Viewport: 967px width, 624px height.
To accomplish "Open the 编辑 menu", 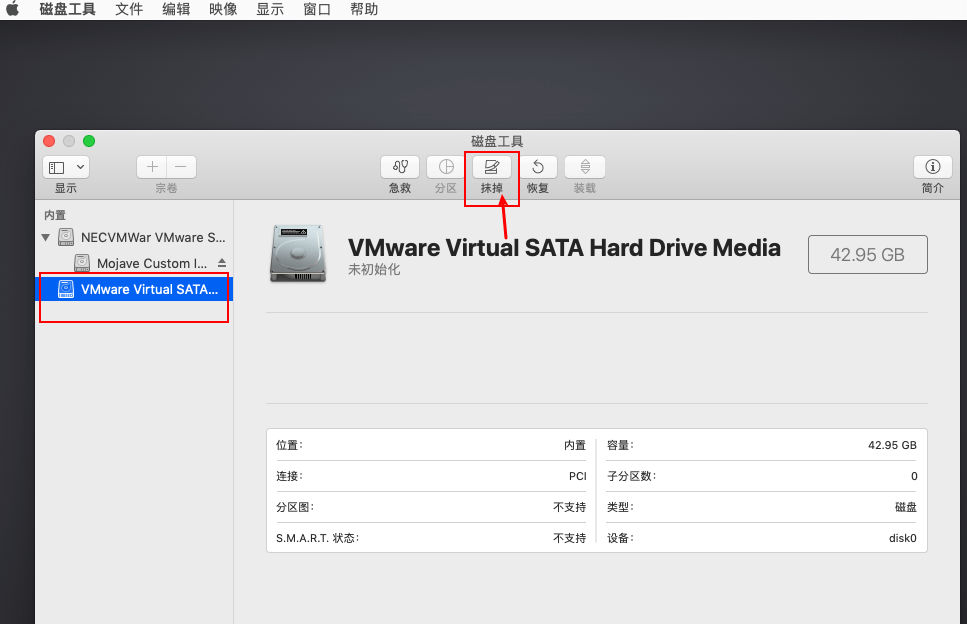I will 176,9.
